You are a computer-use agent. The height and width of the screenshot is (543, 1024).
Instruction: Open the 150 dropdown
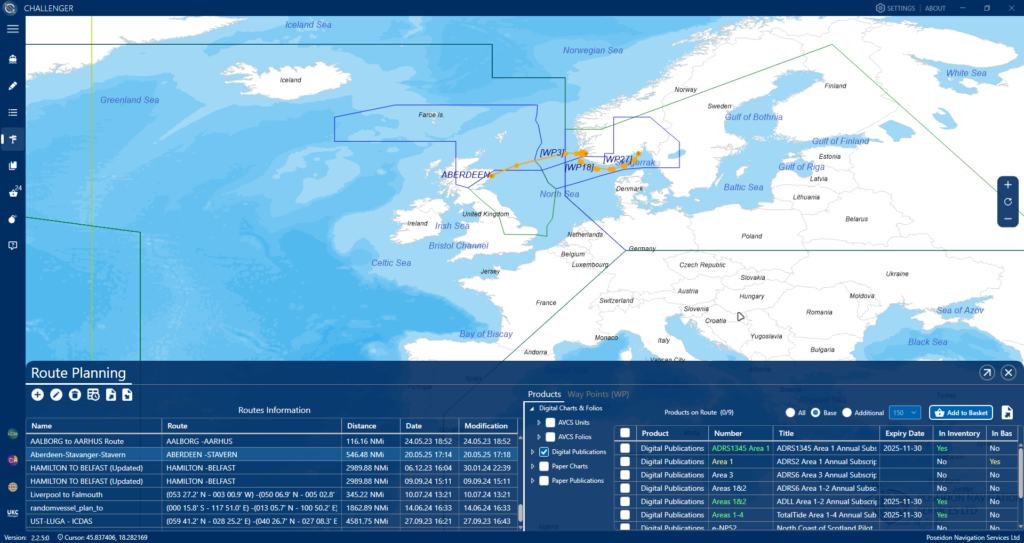tap(904, 412)
